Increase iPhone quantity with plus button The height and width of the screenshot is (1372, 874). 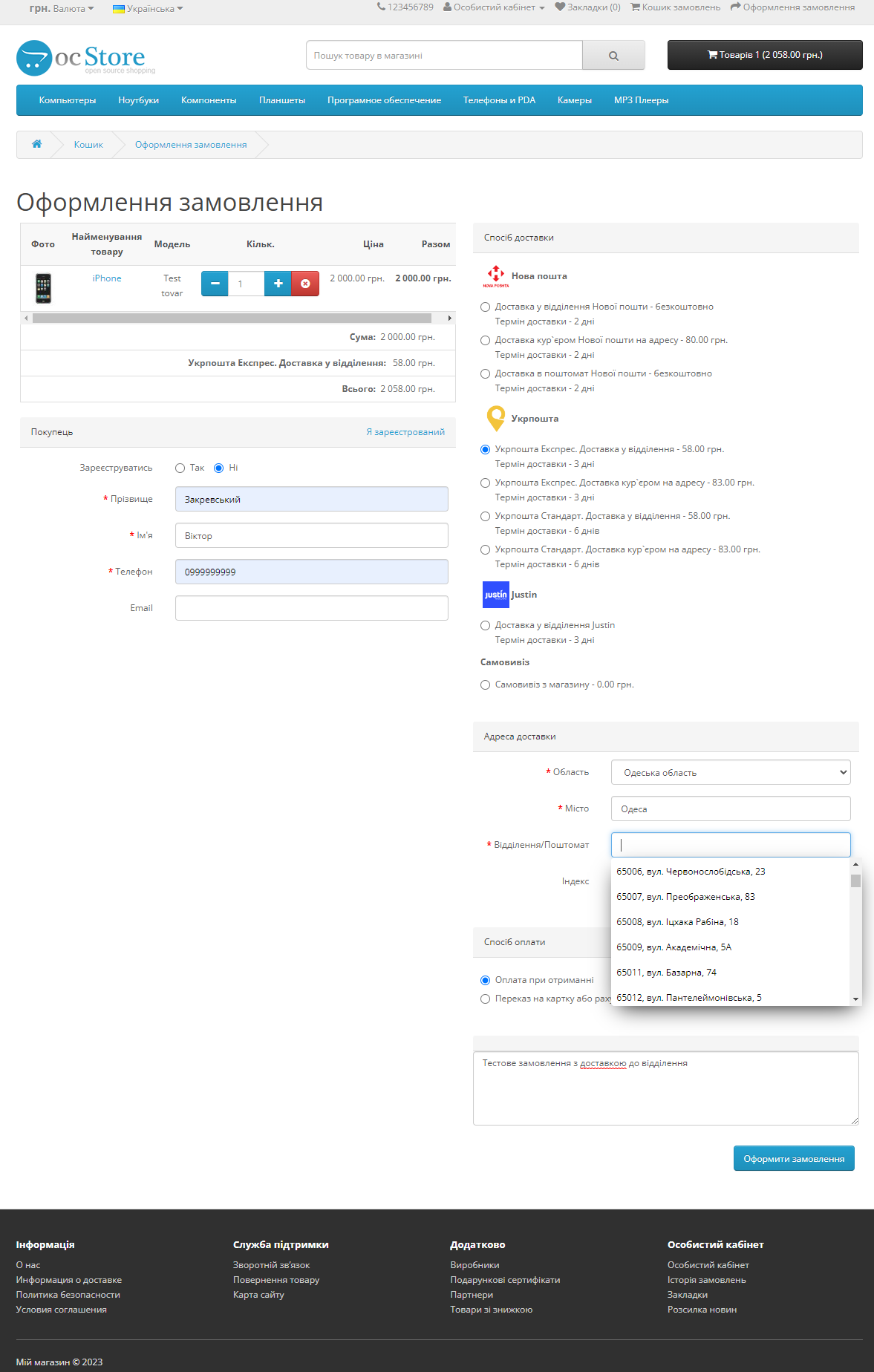(x=278, y=284)
